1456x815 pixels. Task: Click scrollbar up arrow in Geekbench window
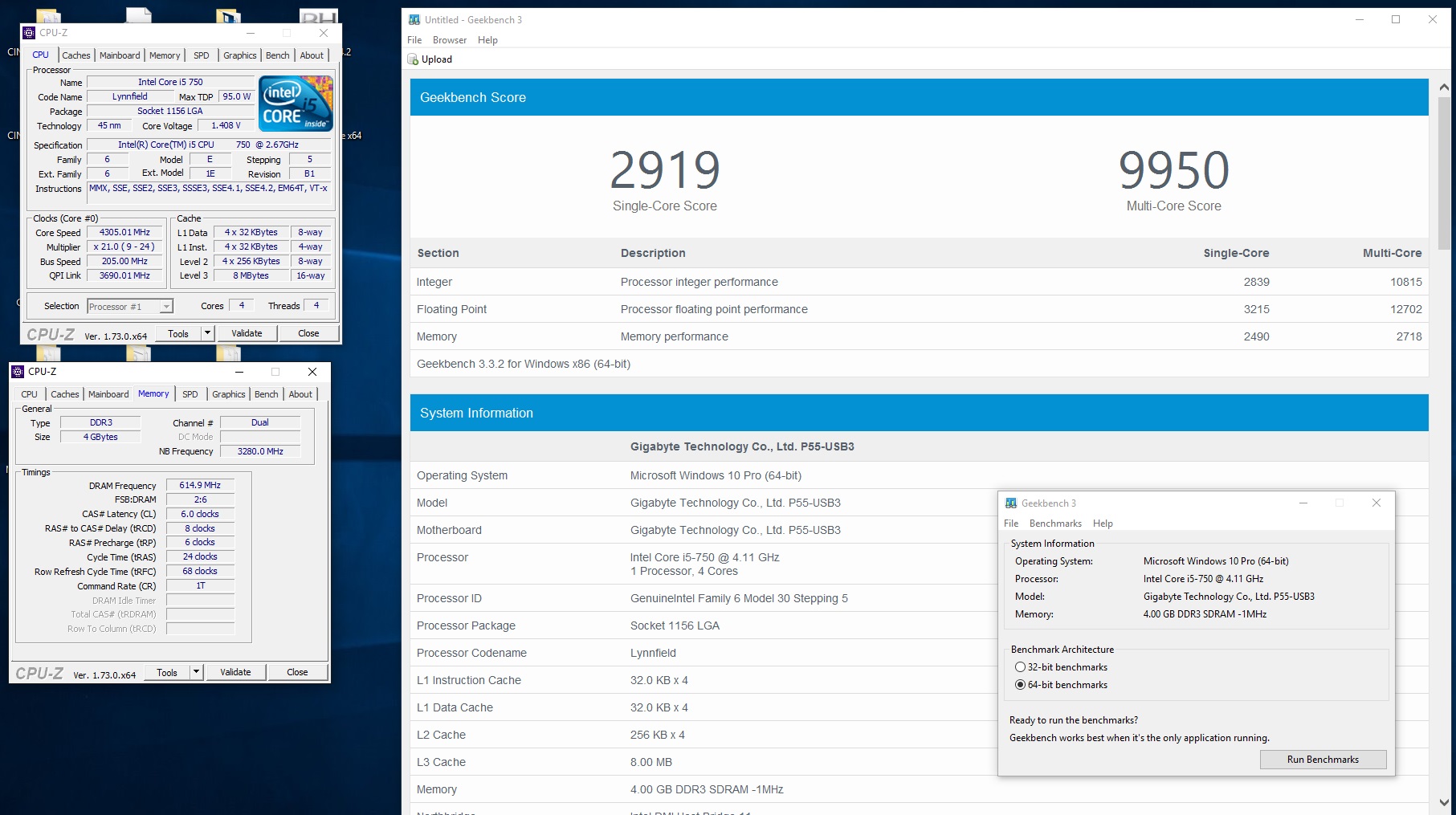1444,87
